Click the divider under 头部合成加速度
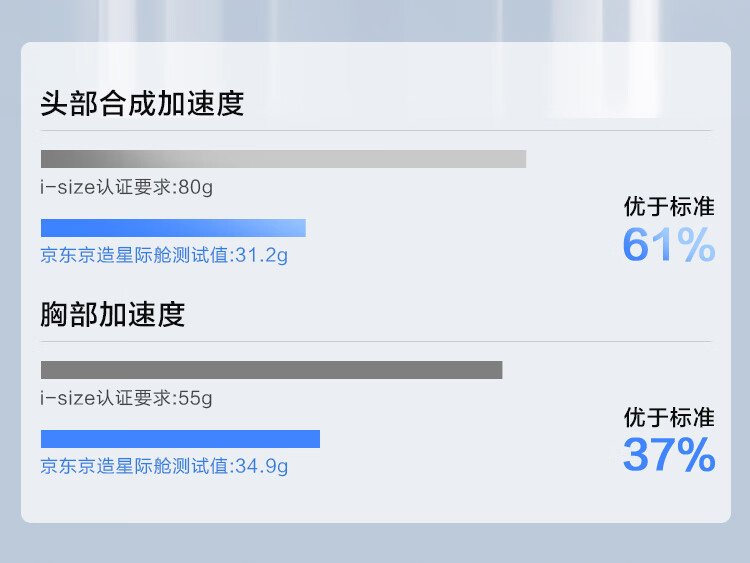This screenshot has width=750, height=563. pyautogui.click(x=376, y=130)
